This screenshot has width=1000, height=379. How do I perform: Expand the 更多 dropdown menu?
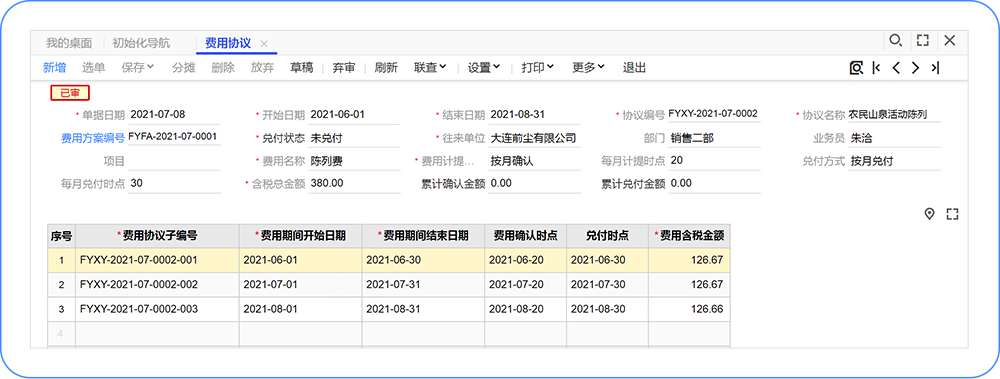coord(588,68)
